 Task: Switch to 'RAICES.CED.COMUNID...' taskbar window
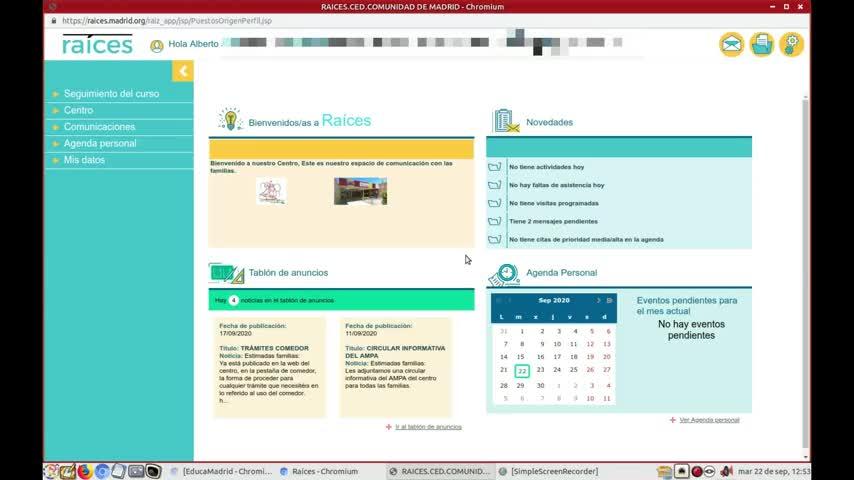coord(440,471)
